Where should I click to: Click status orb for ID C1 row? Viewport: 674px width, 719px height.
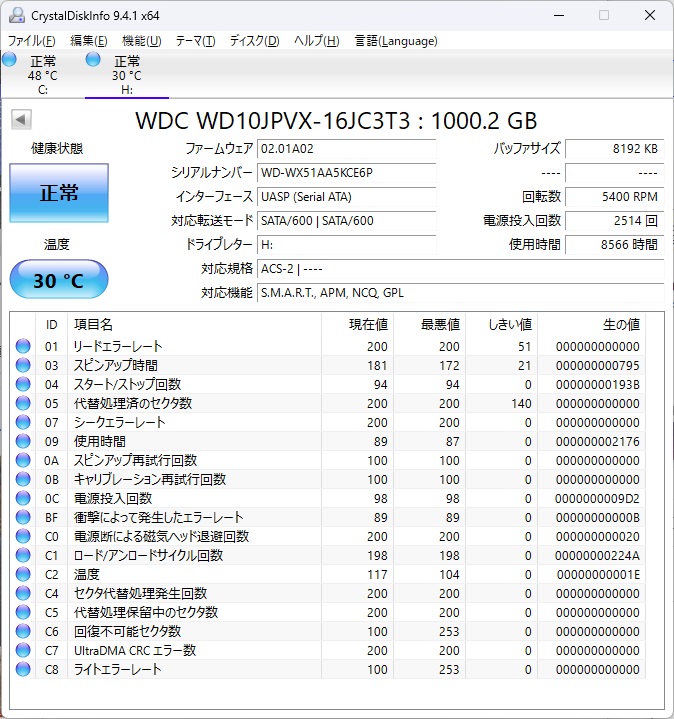click(23, 555)
